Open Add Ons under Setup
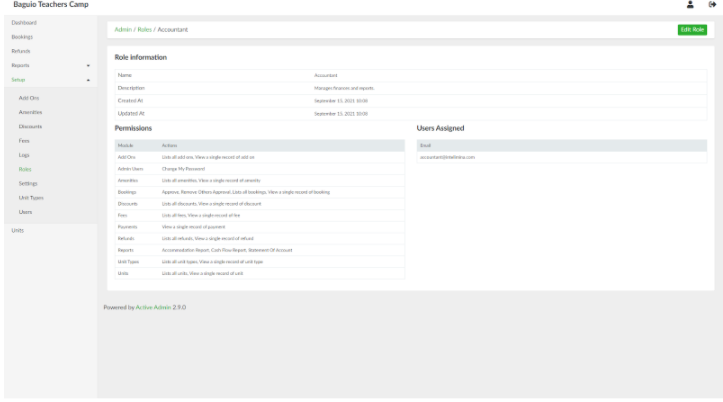 coord(30,98)
